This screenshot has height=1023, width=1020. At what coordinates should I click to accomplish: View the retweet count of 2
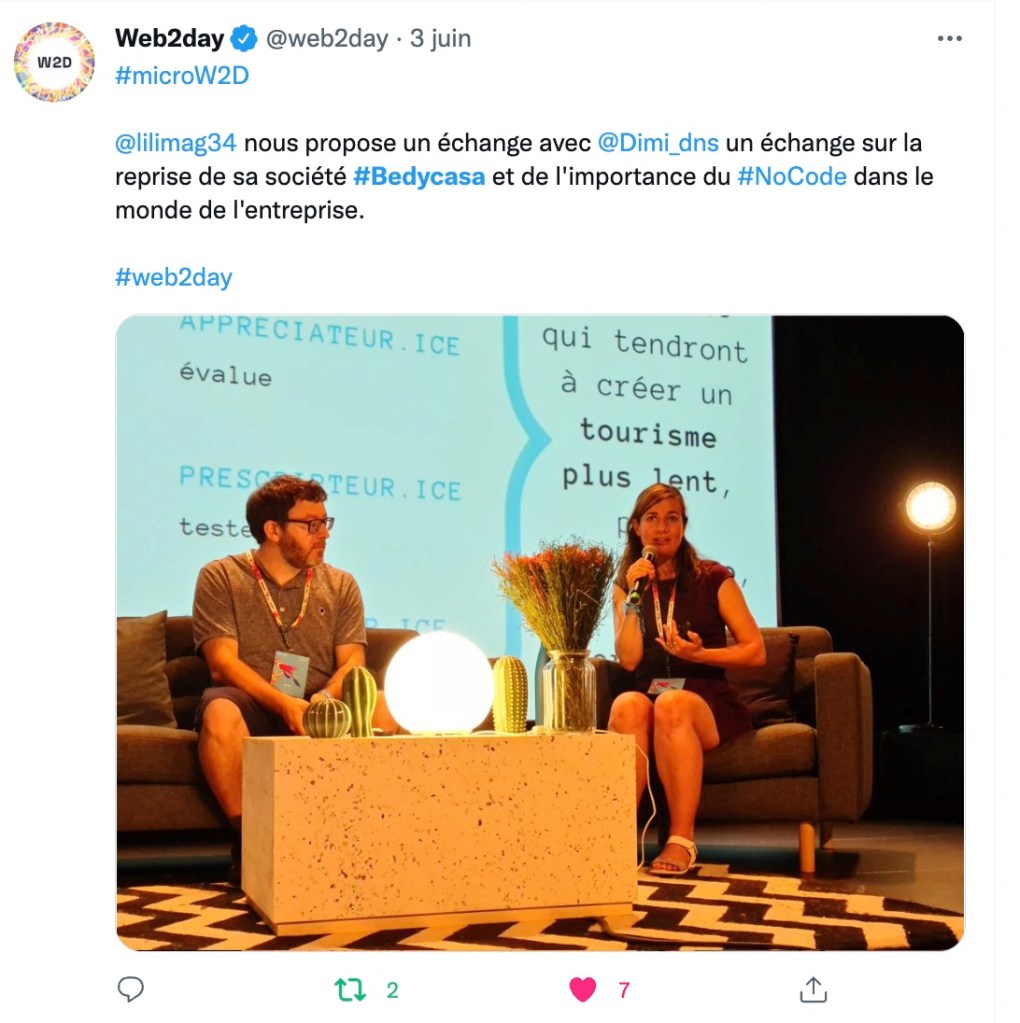pyautogui.click(x=392, y=990)
